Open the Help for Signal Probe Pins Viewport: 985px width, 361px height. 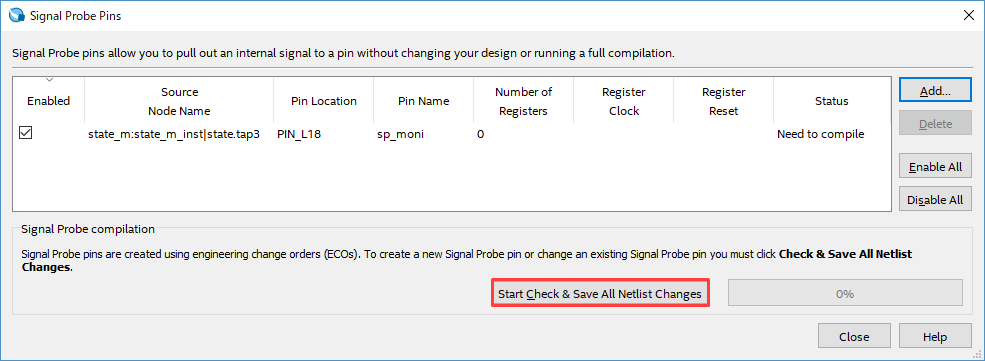point(935,337)
